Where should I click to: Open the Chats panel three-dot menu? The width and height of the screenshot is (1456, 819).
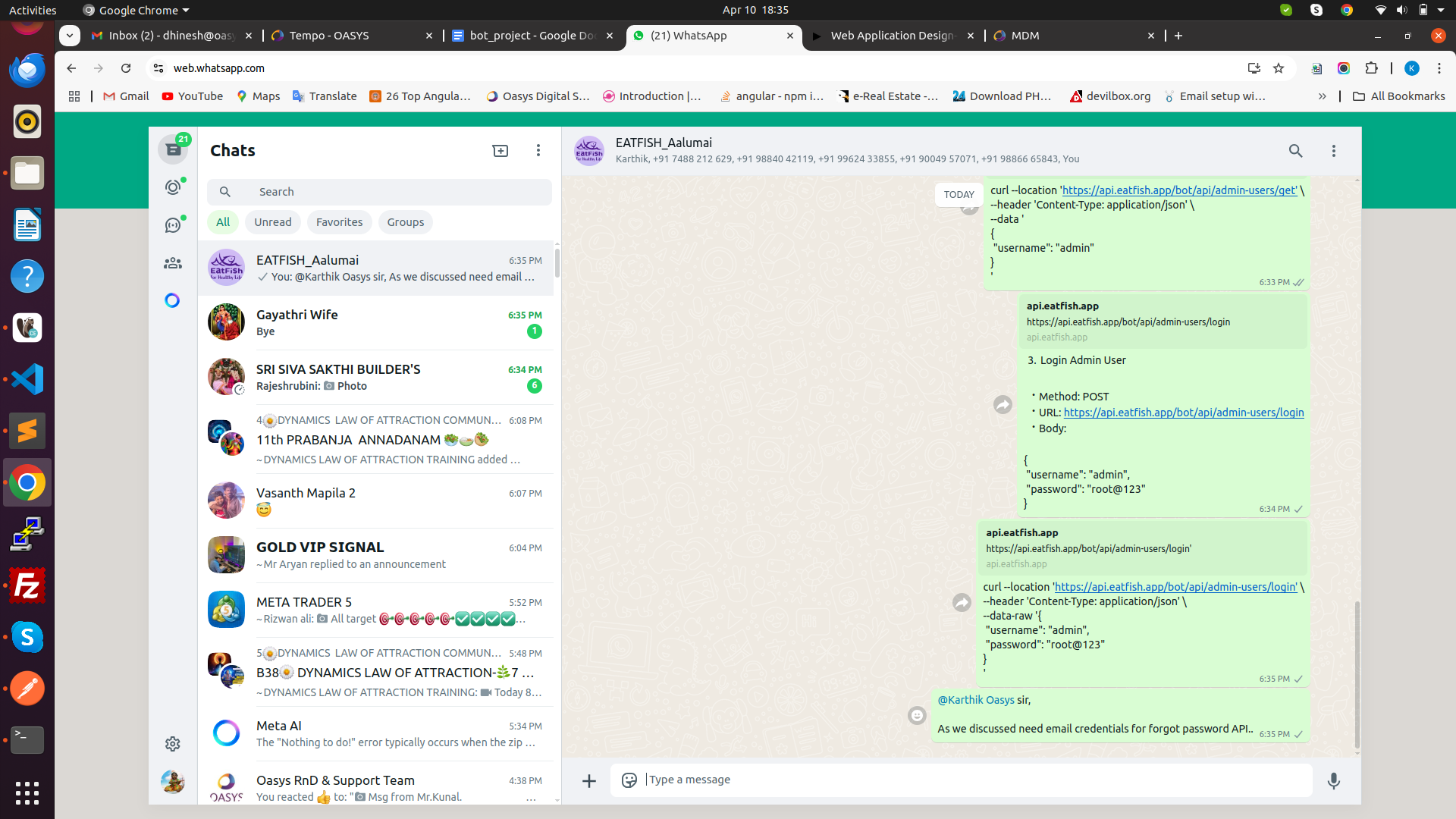[x=538, y=151]
